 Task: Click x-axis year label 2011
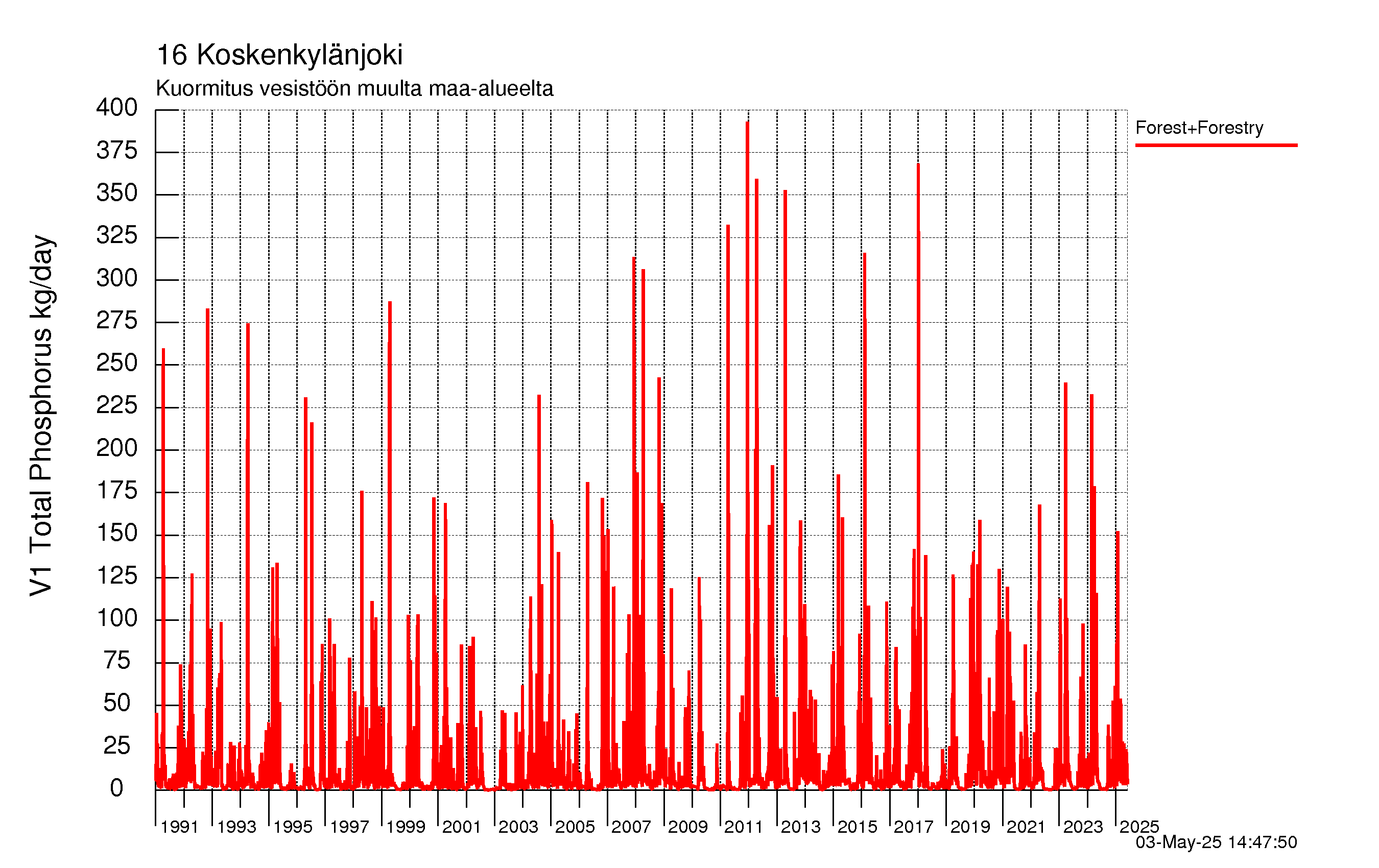[743, 827]
